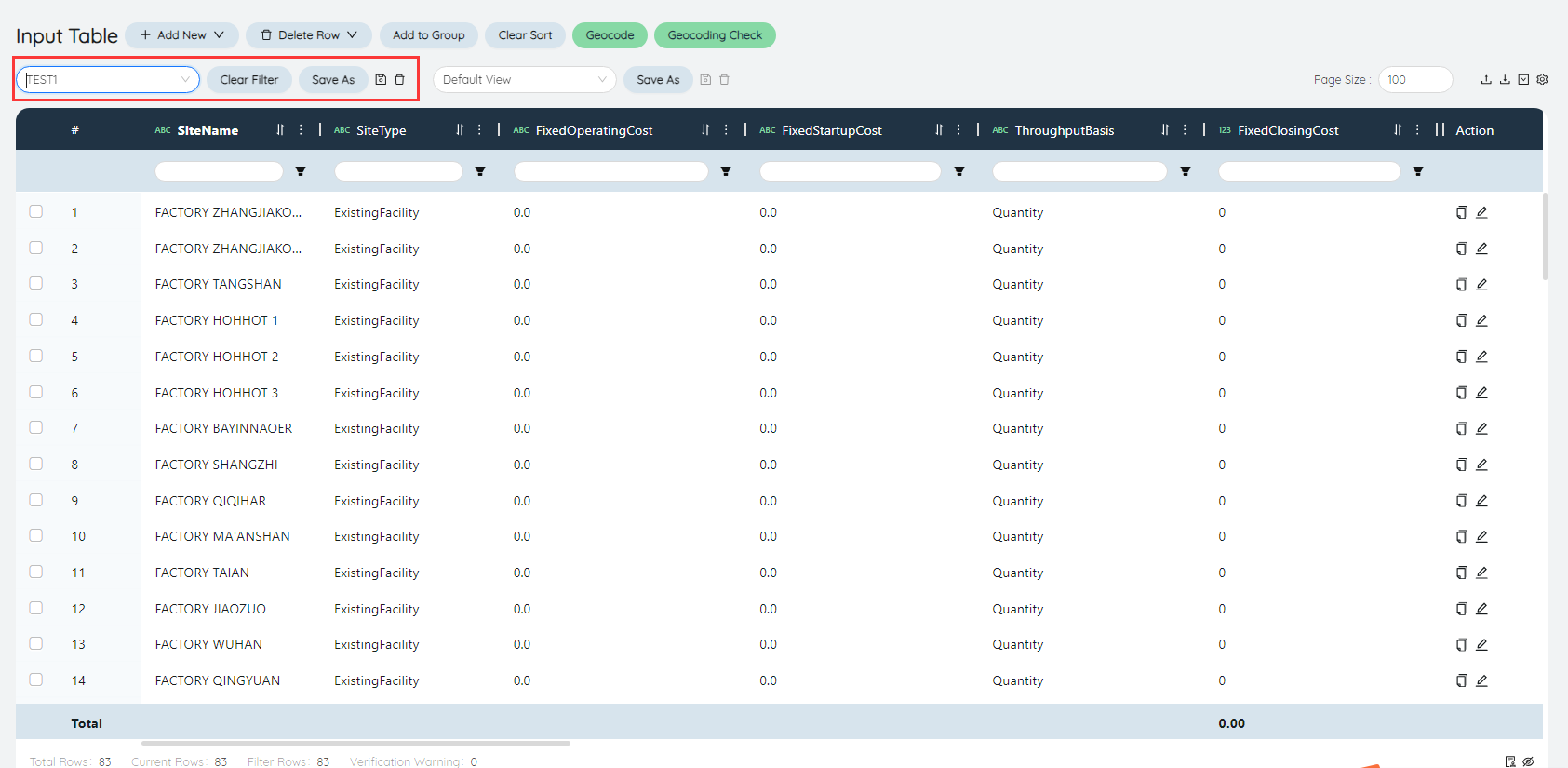Tick checkbox for FACTORY TANGSHAN row
Image resolution: width=1568 pixels, height=768 pixels.
tap(36, 283)
